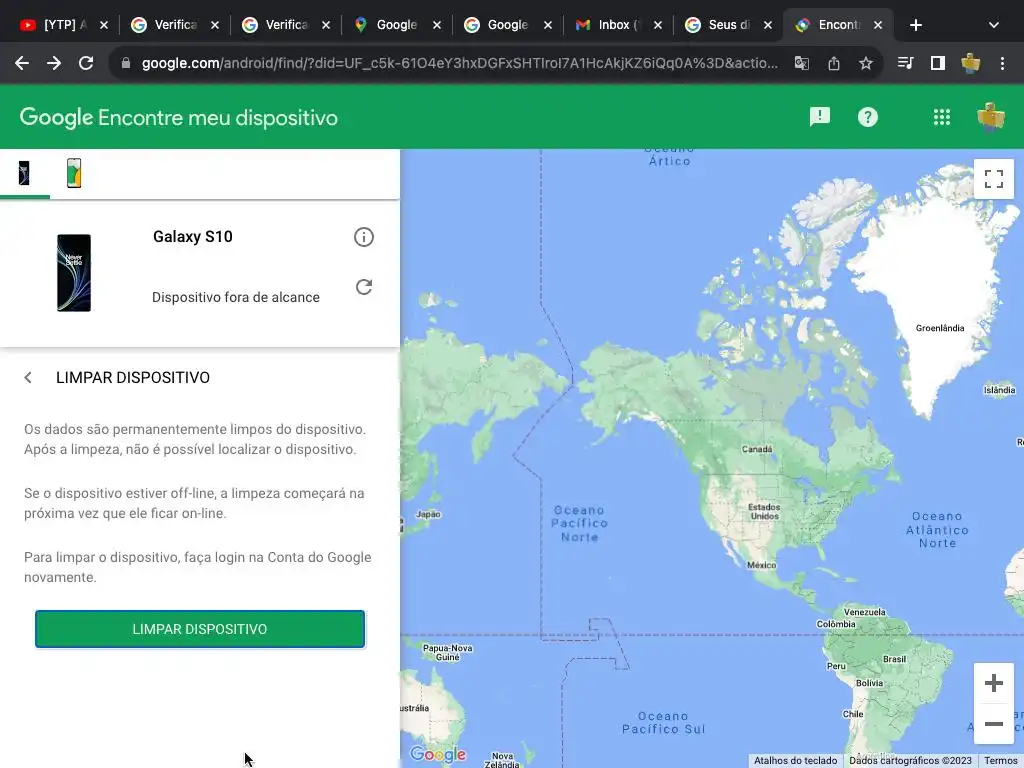Screen dimensions: 1024x768
Task: Go forward in browser history
Action: (x=54, y=63)
